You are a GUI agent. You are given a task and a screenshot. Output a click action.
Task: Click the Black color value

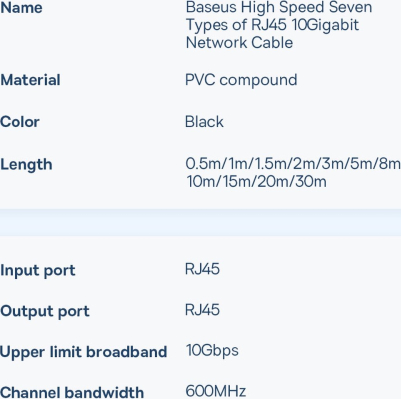[x=204, y=122]
